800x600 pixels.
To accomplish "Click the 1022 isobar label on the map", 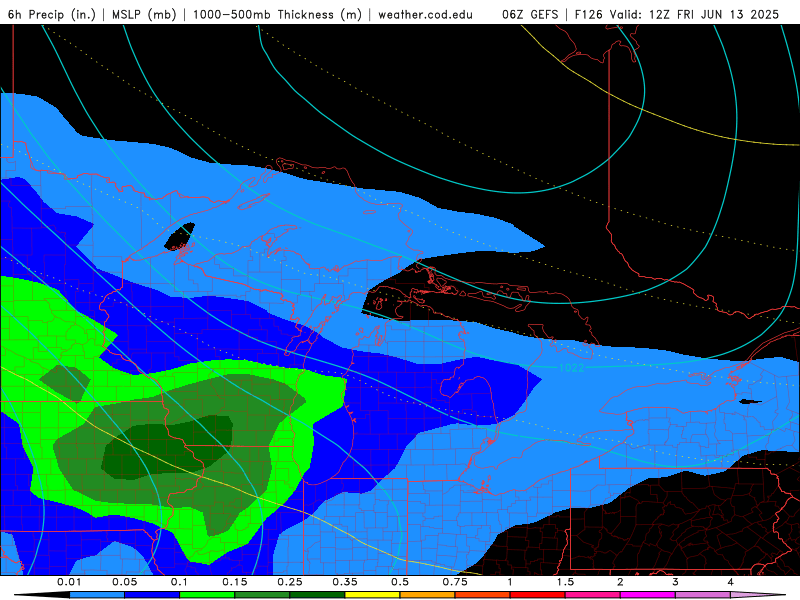I will [x=571, y=368].
